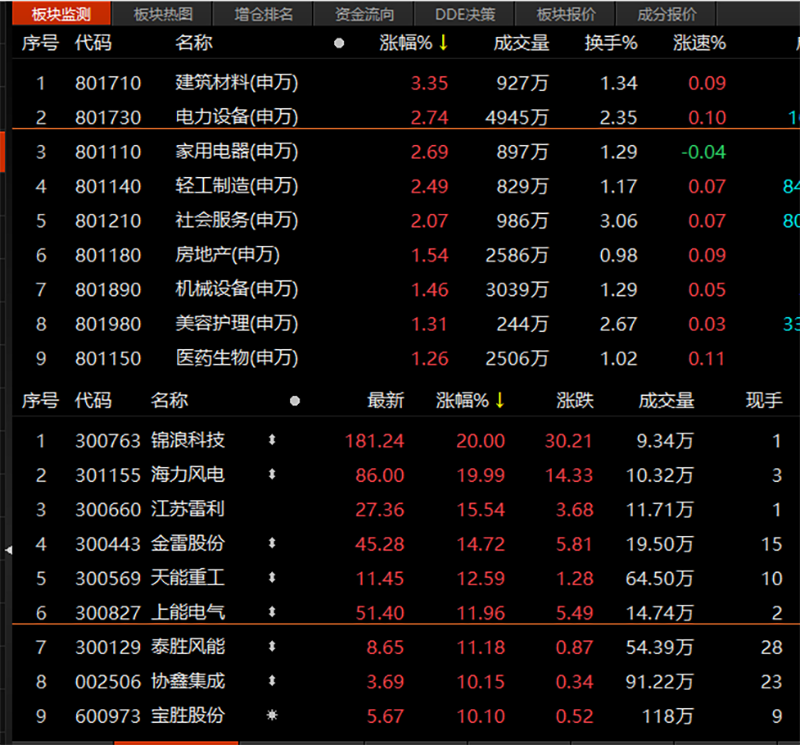Select stock 上能电气

pos(188,612)
